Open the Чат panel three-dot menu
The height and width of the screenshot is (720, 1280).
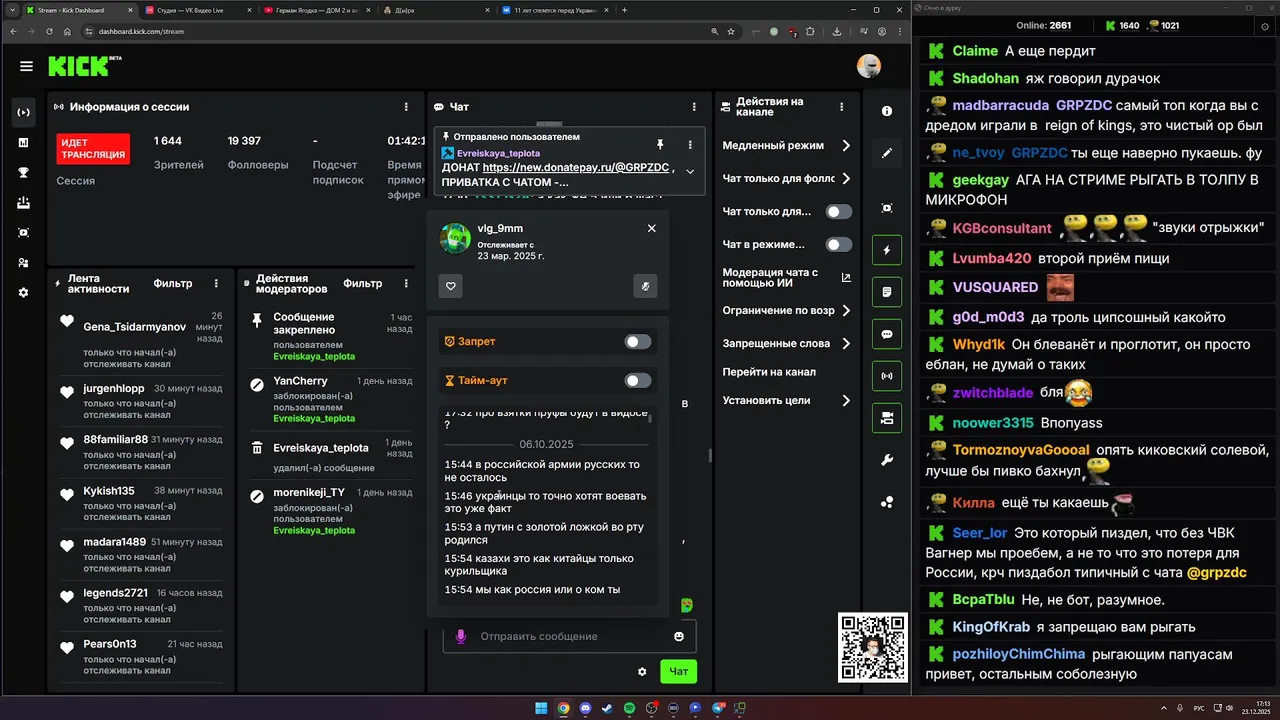[694, 107]
